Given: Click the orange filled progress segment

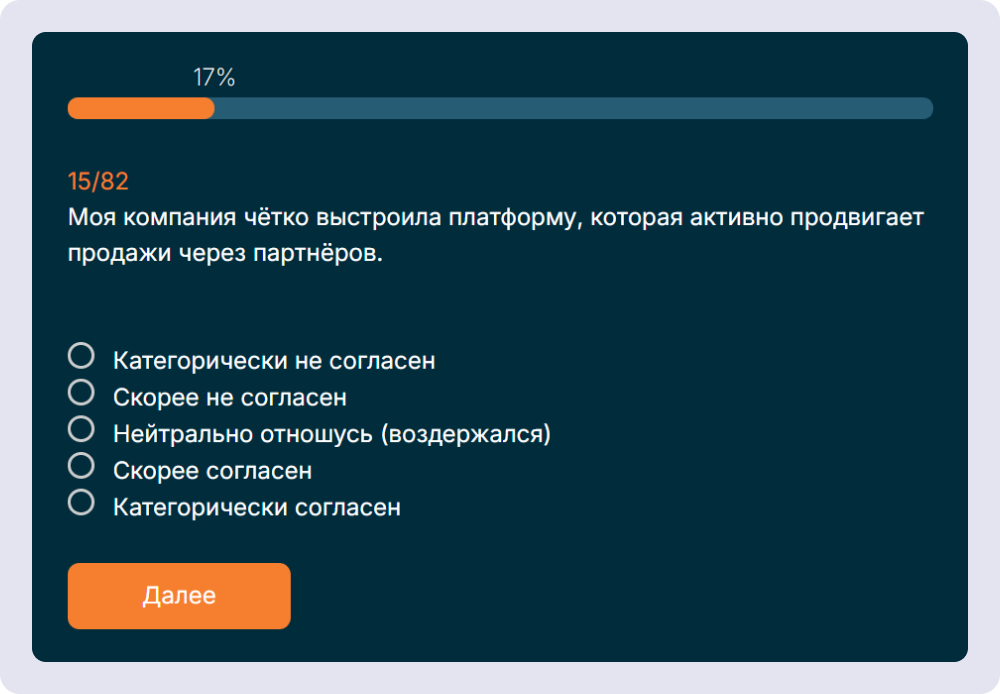Looking at the screenshot, I should click(x=140, y=107).
